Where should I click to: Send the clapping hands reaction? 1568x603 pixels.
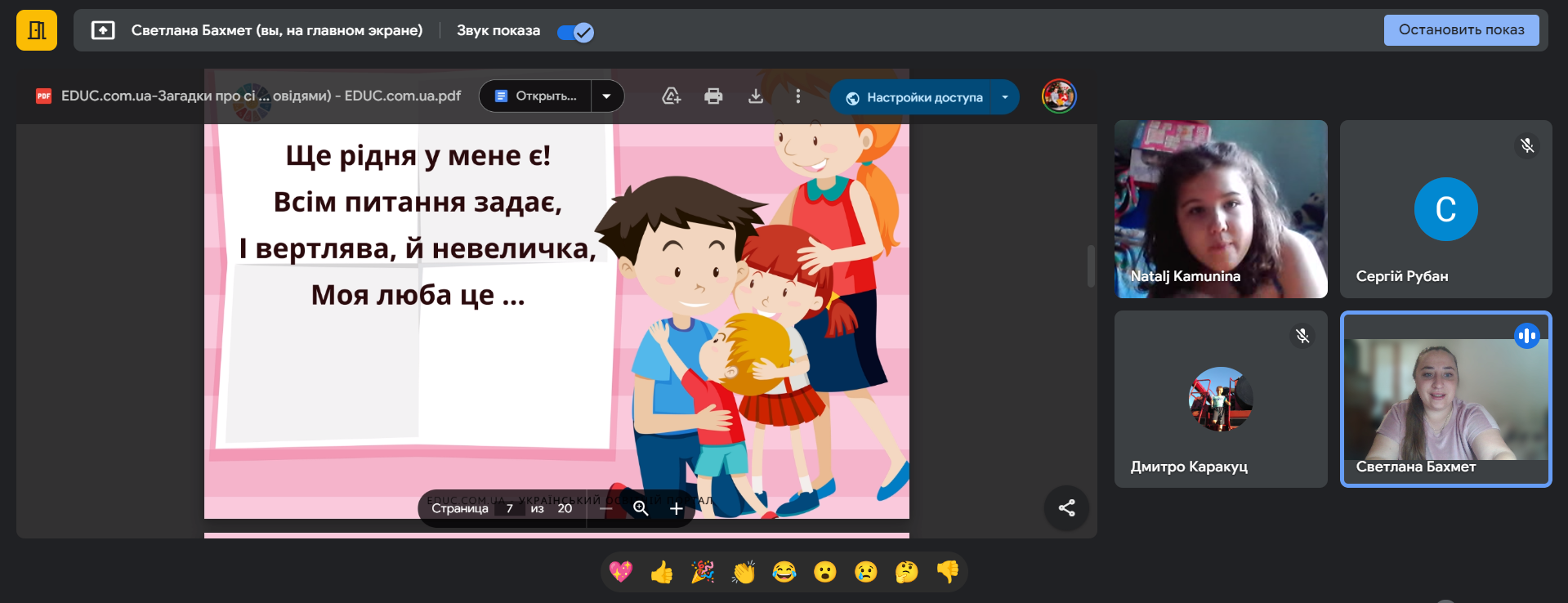pyautogui.click(x=744, y=572)
